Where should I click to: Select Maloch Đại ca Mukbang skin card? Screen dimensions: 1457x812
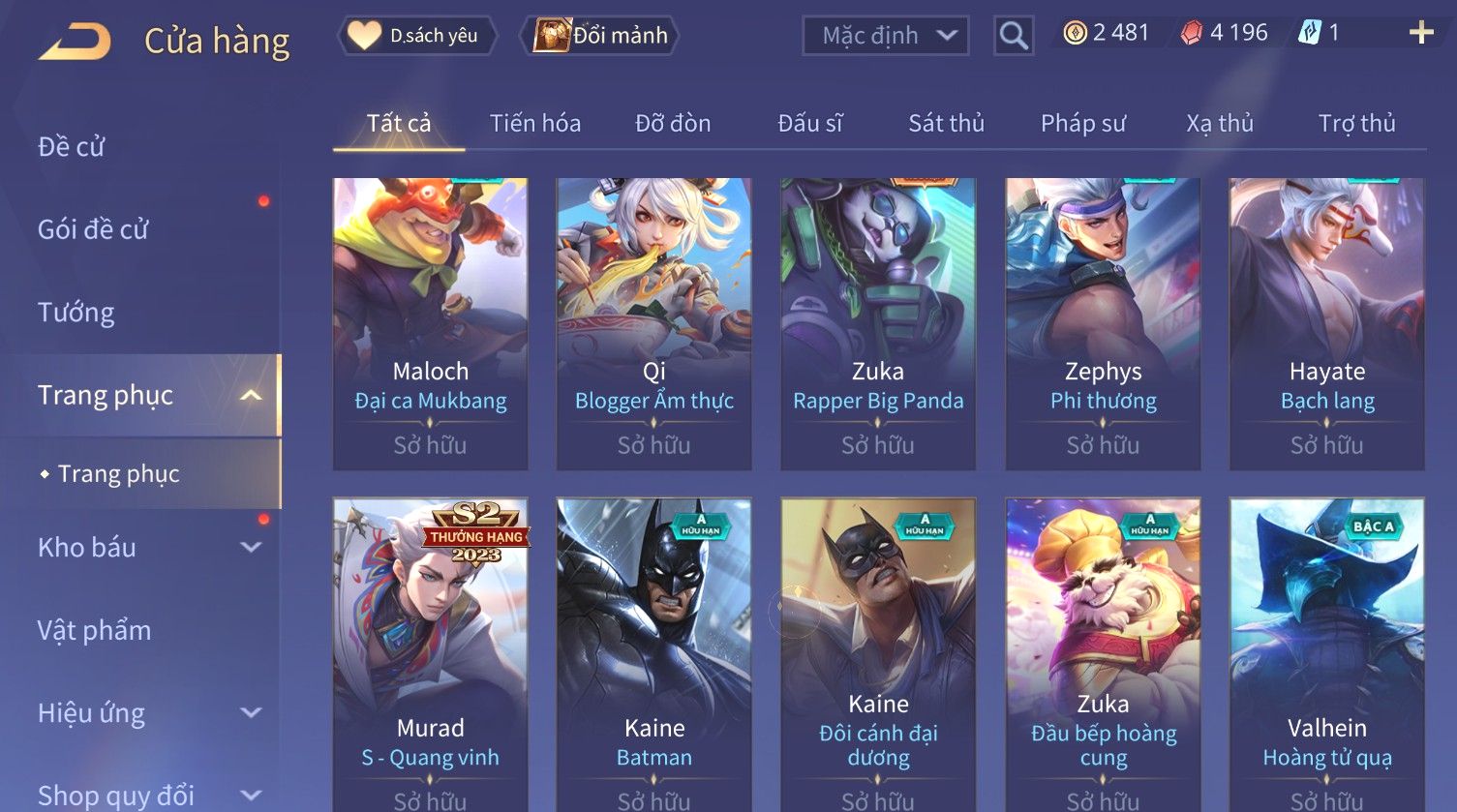[x=431, y=324]
